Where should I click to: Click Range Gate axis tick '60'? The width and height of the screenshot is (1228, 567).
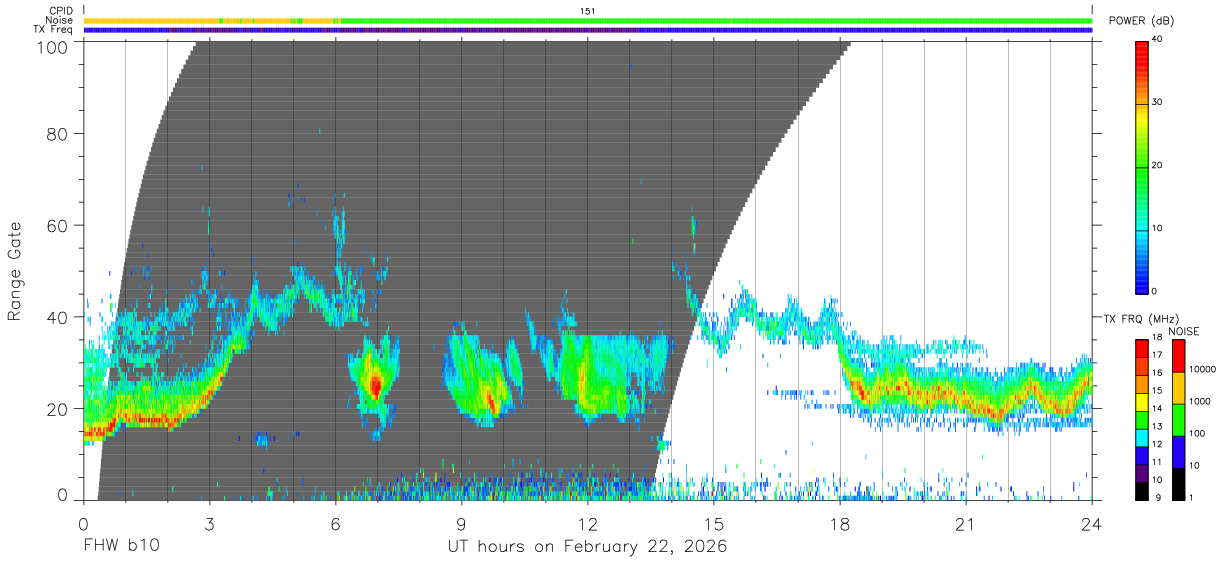(57, 225)
